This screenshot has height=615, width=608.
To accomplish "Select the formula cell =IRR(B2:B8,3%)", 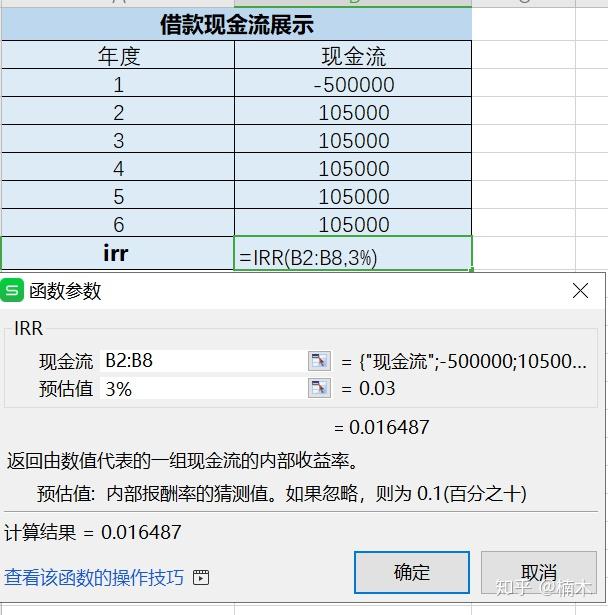I will point(353,253).
